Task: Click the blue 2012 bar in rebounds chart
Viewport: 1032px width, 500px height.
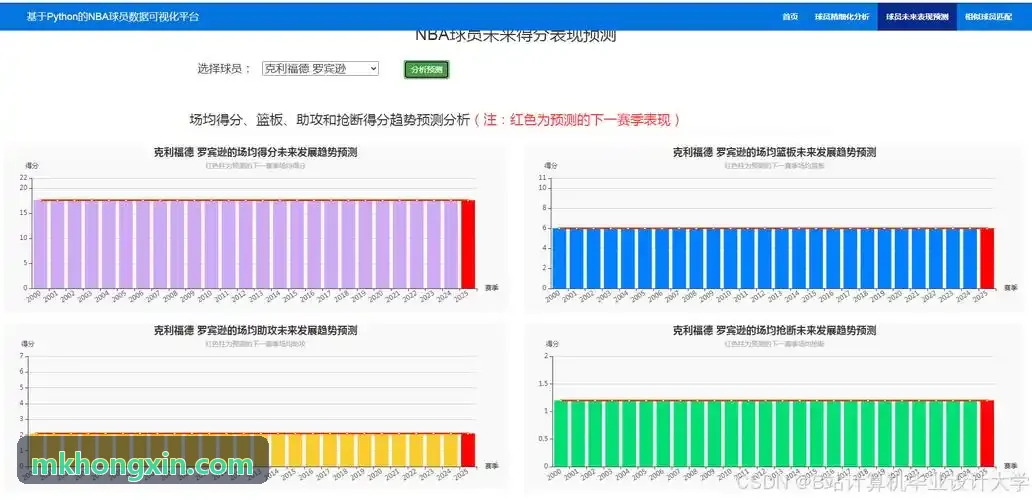Action: tap(765, 258)
